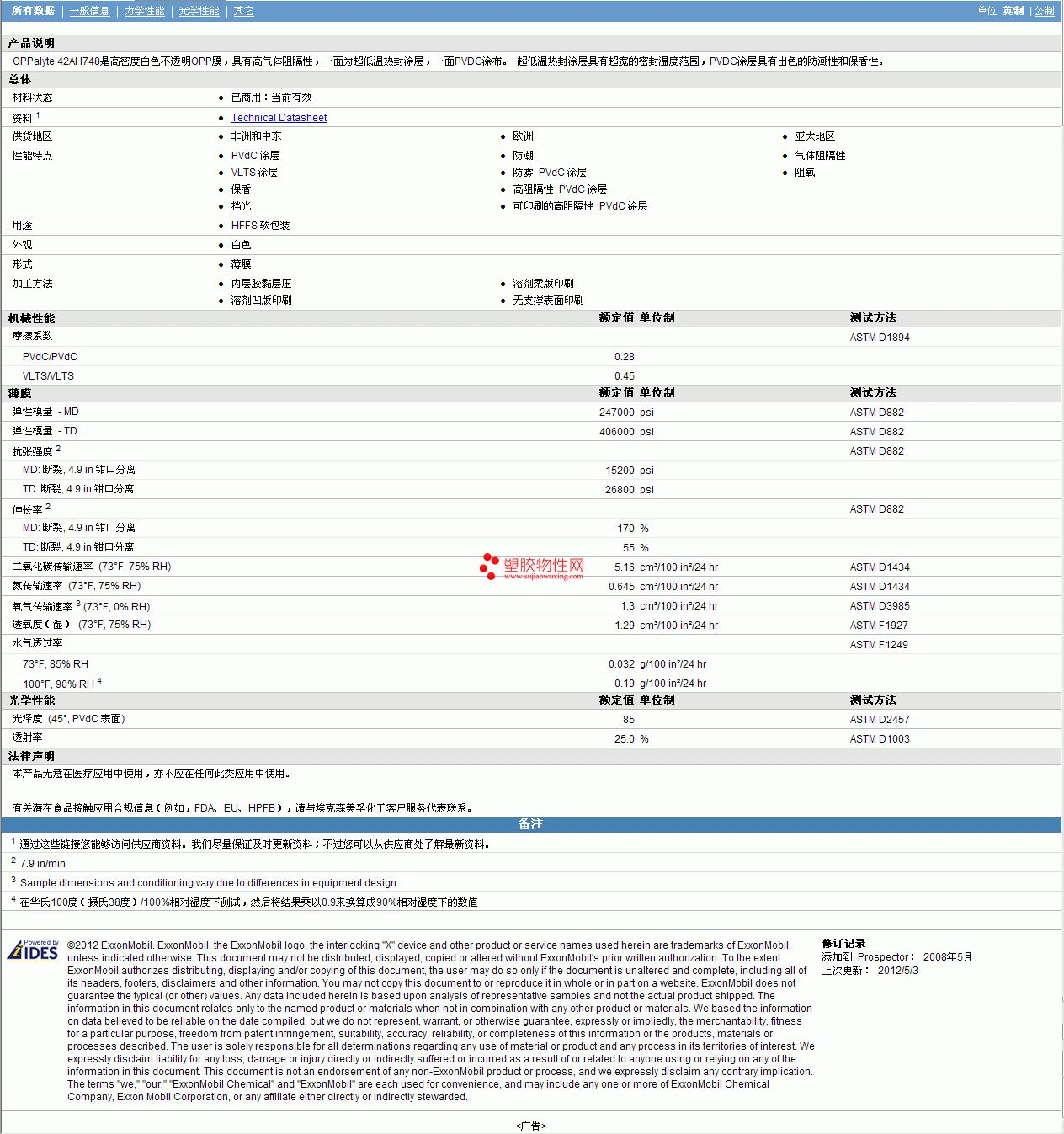
Task: Select the 0.032 water vapor value
Action: [622, 664]
